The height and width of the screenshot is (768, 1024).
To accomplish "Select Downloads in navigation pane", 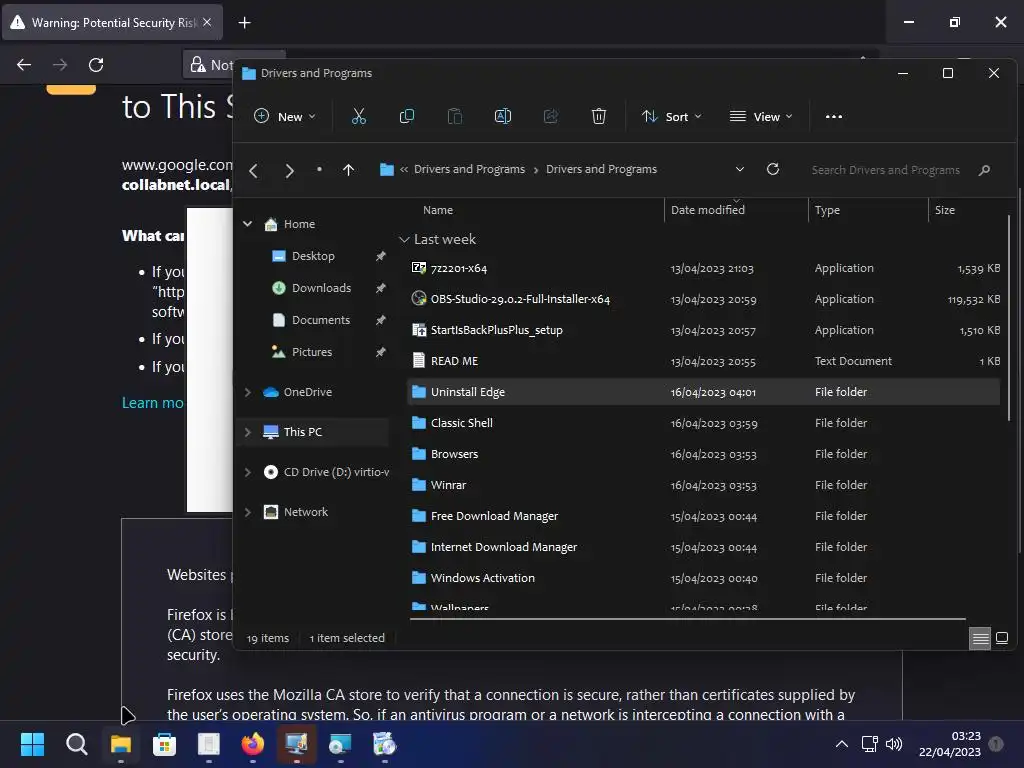I will 321,288.
